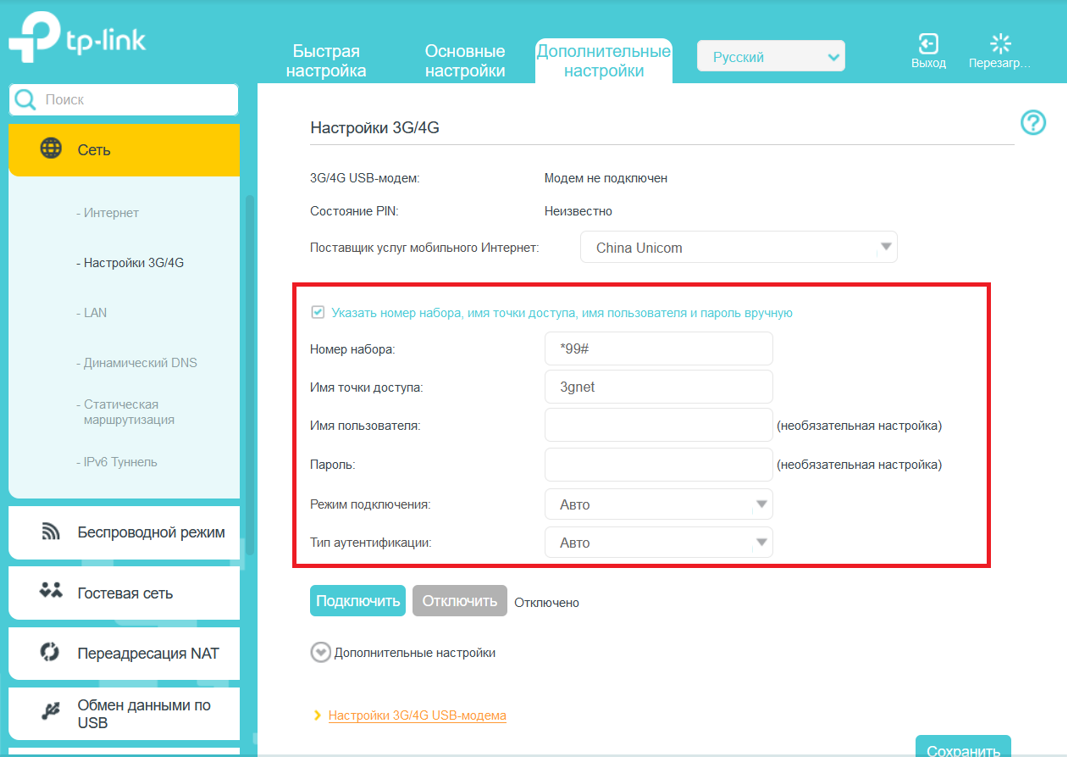1067x757 pixels.
Task: Expand Дополнительные настройки section below buttons
Action: pyautogui.click(x=320, y=653)
